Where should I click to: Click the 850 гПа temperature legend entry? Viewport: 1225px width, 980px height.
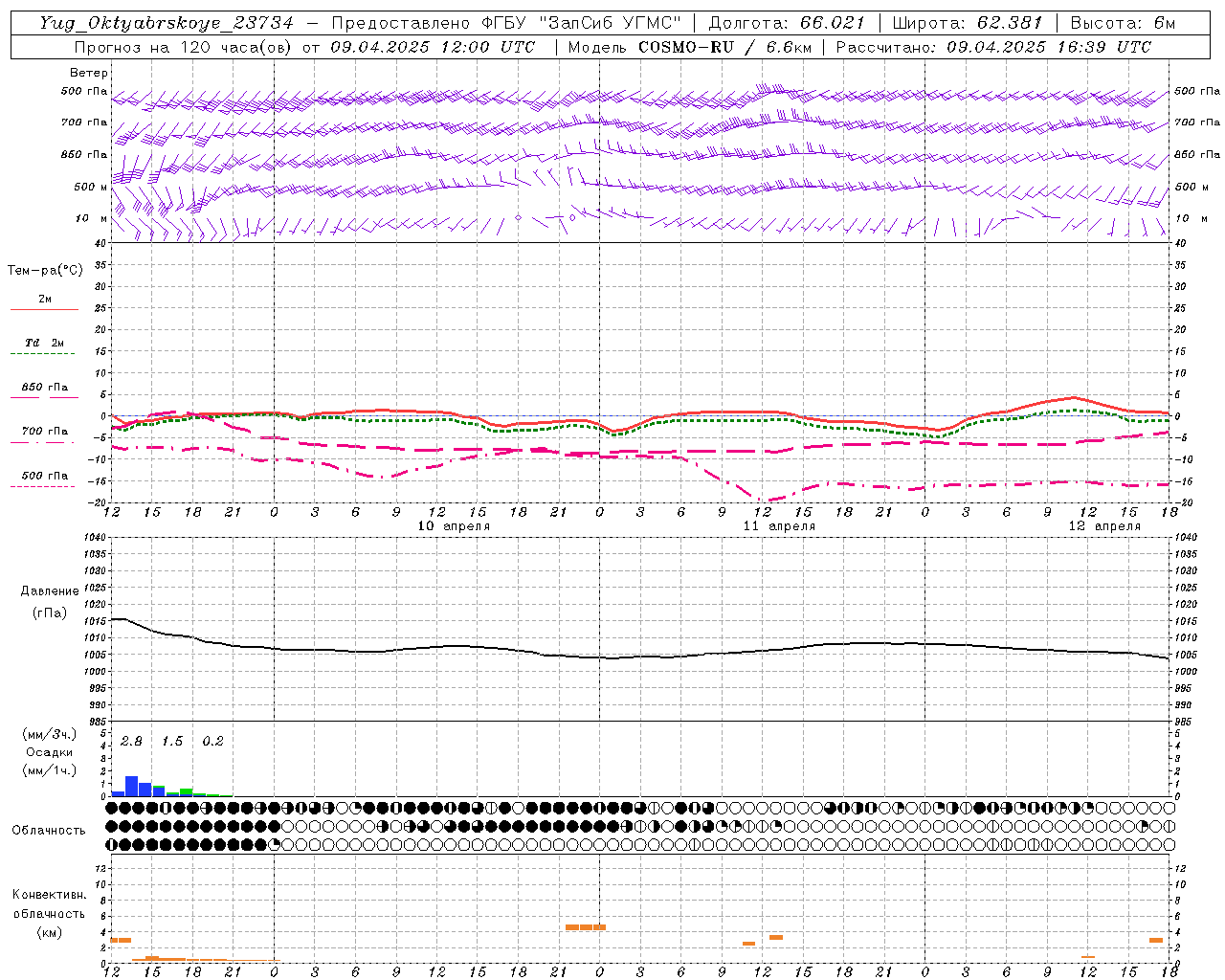pos(45,388)
